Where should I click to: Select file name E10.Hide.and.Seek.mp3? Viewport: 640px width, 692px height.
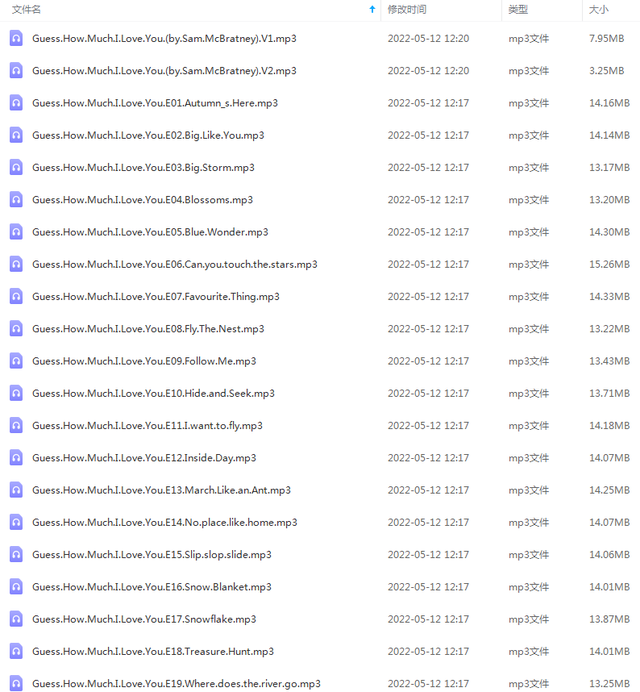pos(153,393)
